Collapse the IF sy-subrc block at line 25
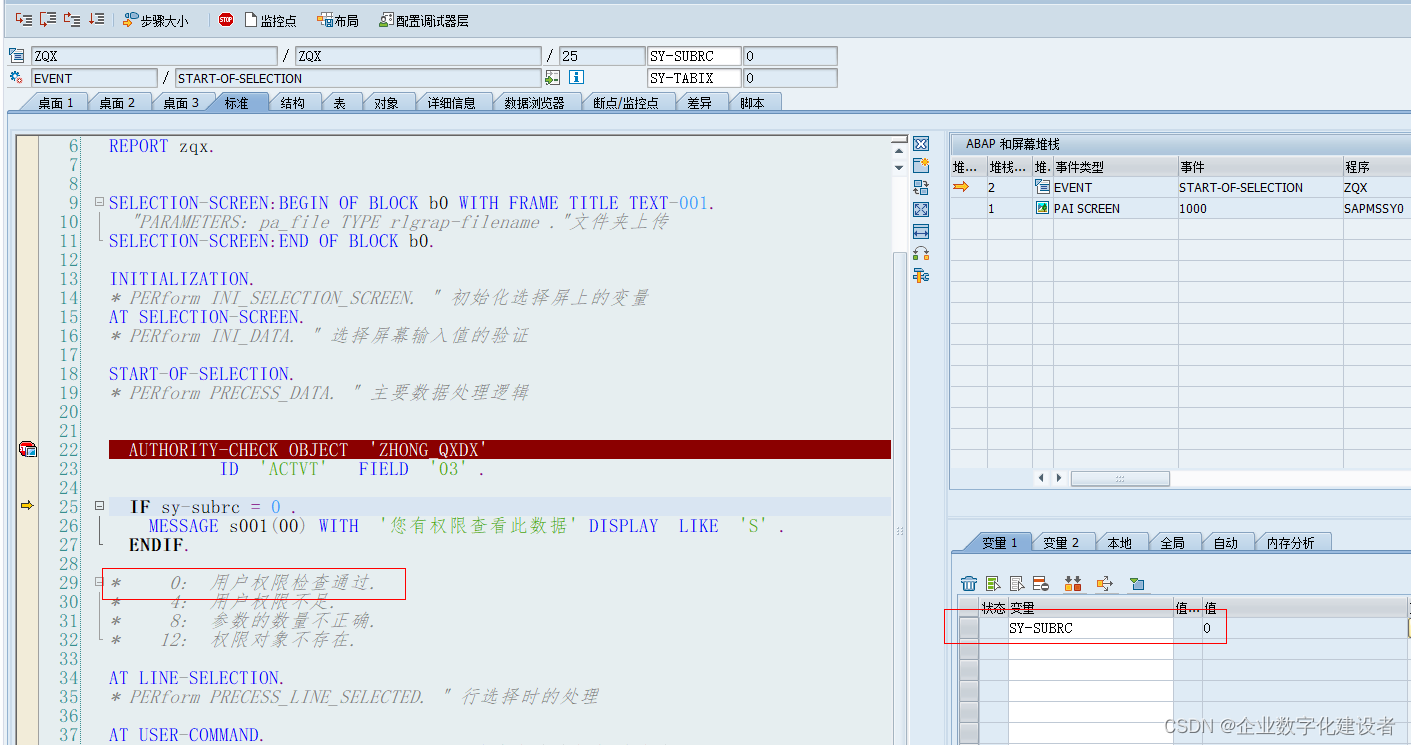The height and width of the screenshot is (745, 1411). [99, 507]
